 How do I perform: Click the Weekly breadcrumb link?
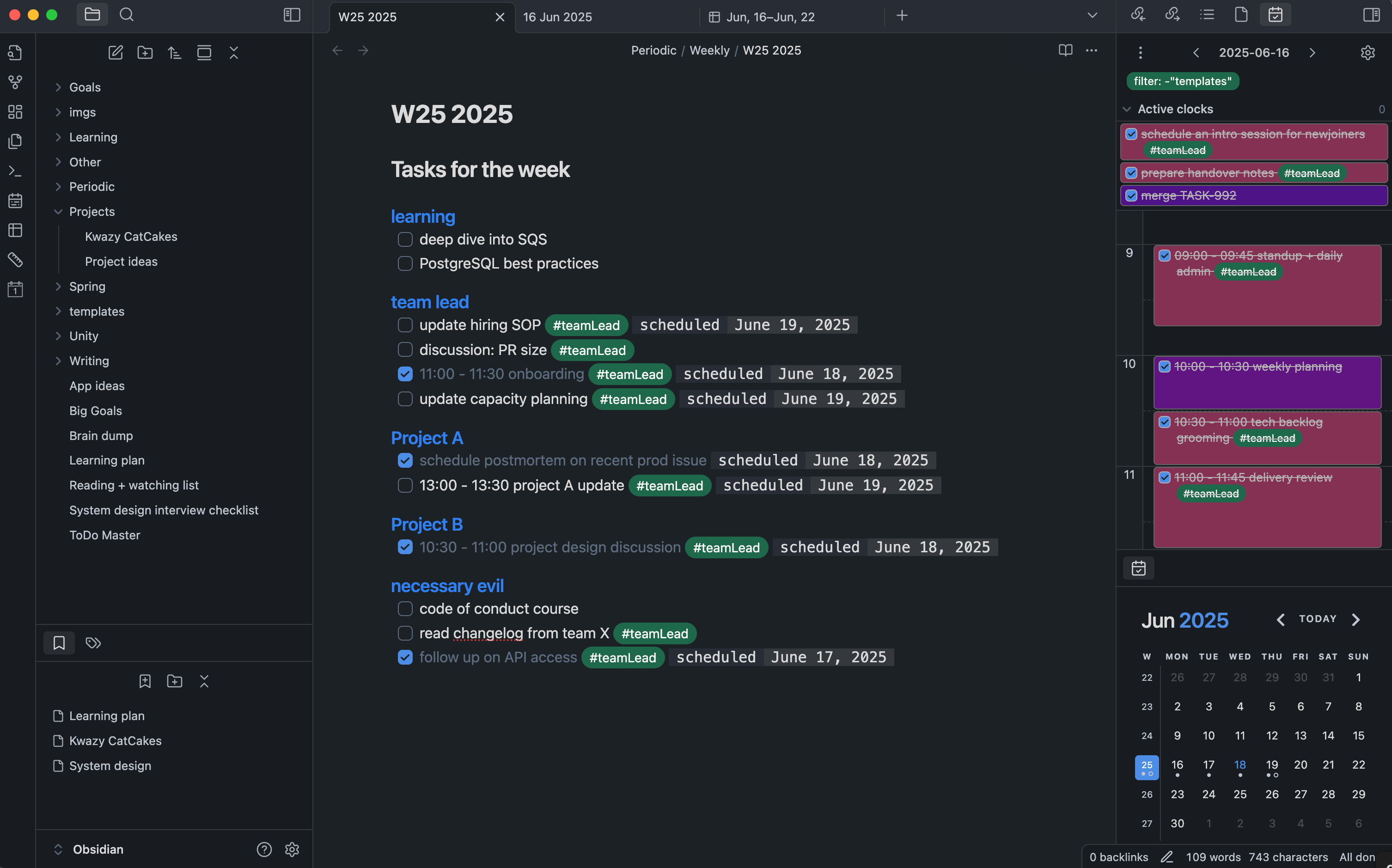coord(709,50)
